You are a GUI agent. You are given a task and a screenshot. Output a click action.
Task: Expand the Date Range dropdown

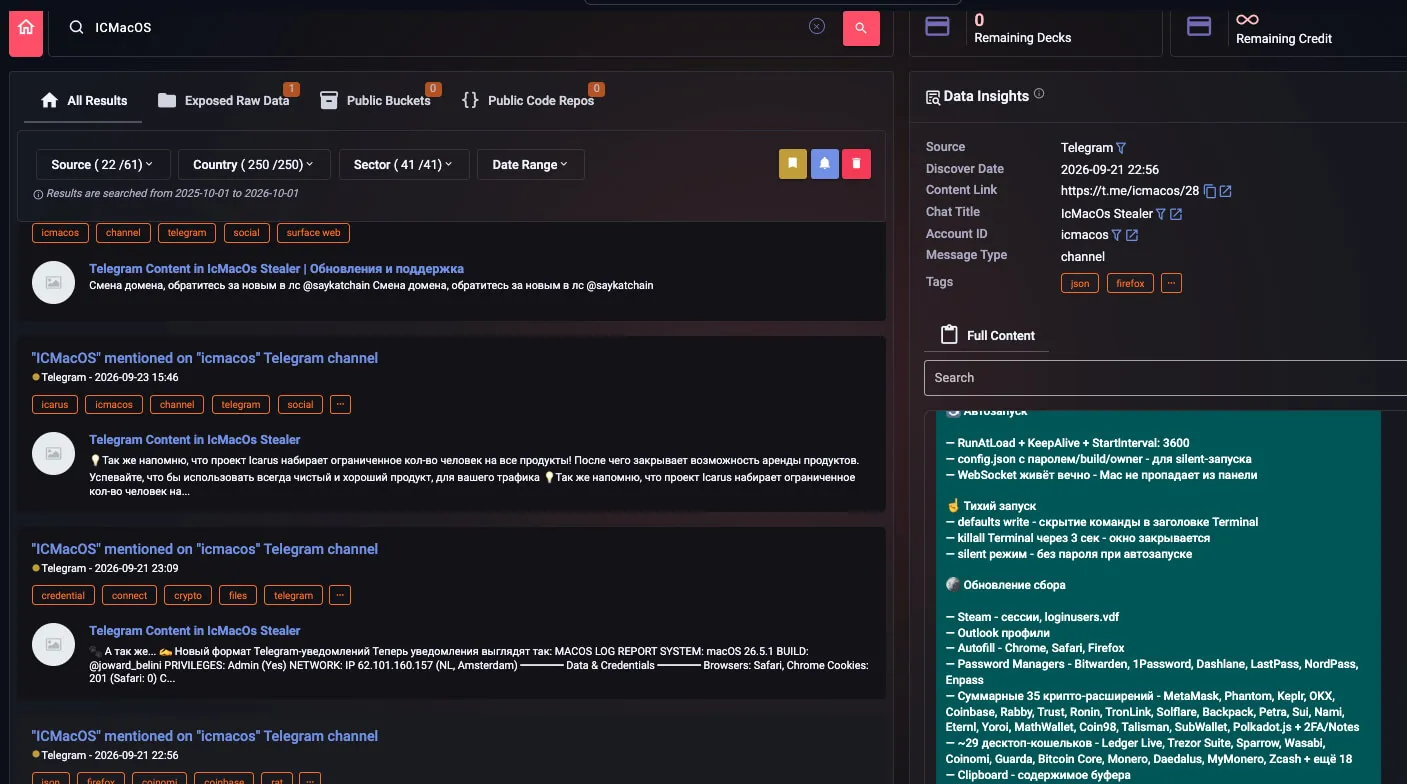[x=531, y=165]
